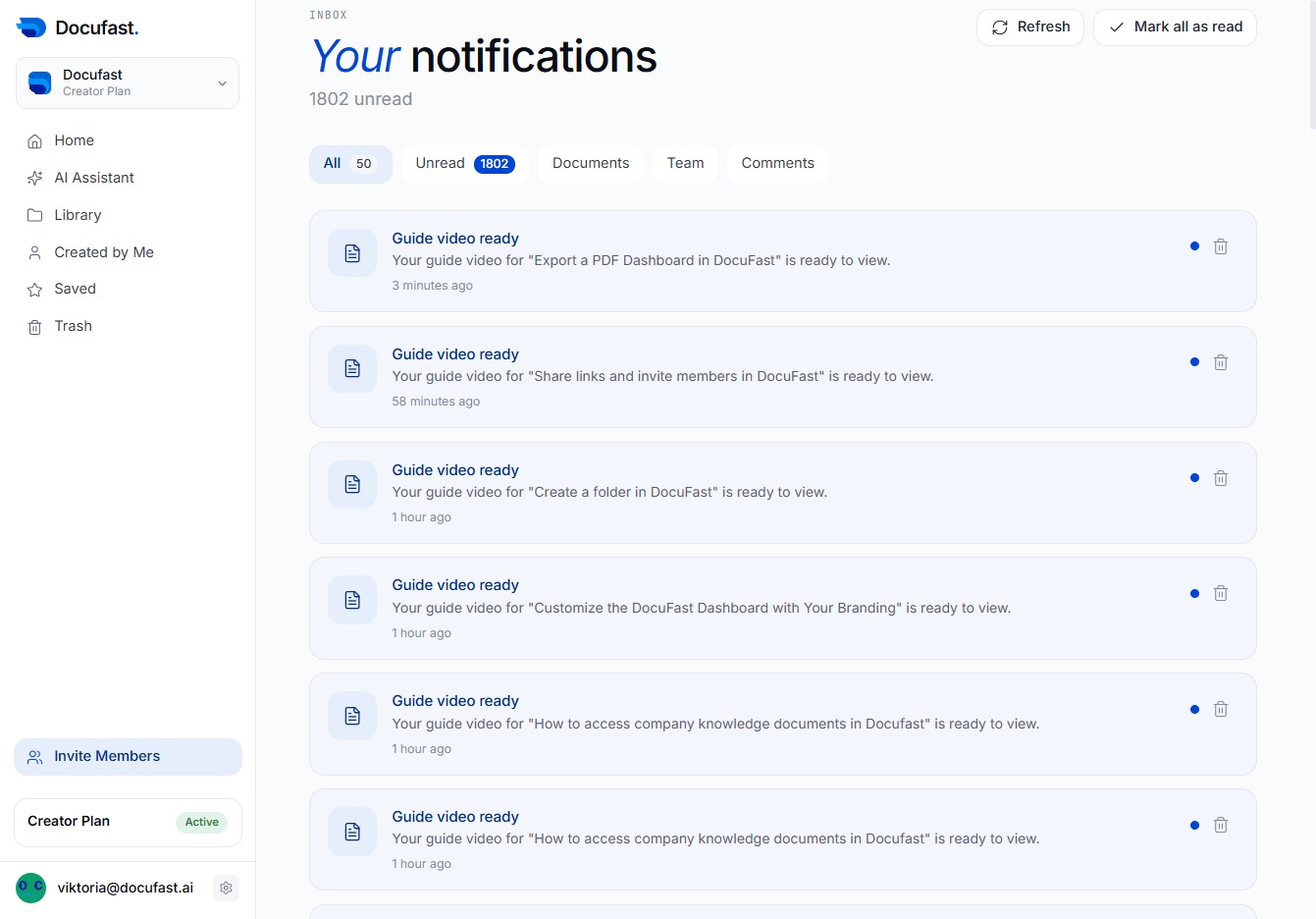The height and width of the screenshot is (919, 1316).
Task: Toggle unread dot on "Create a folder" notification
Action: tap(1194, 478)
